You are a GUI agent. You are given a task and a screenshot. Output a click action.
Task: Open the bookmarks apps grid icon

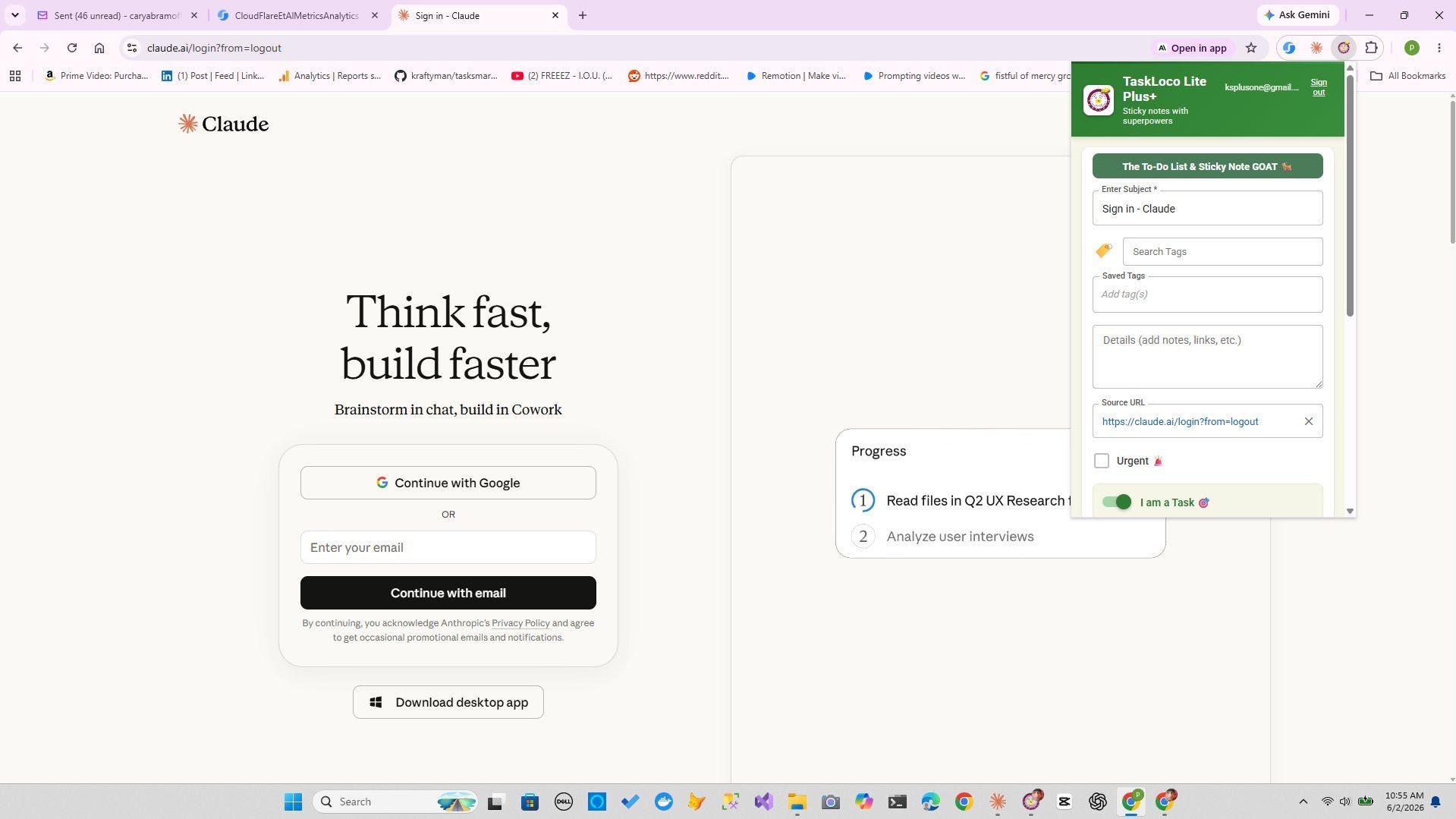[x=15, y=76]
